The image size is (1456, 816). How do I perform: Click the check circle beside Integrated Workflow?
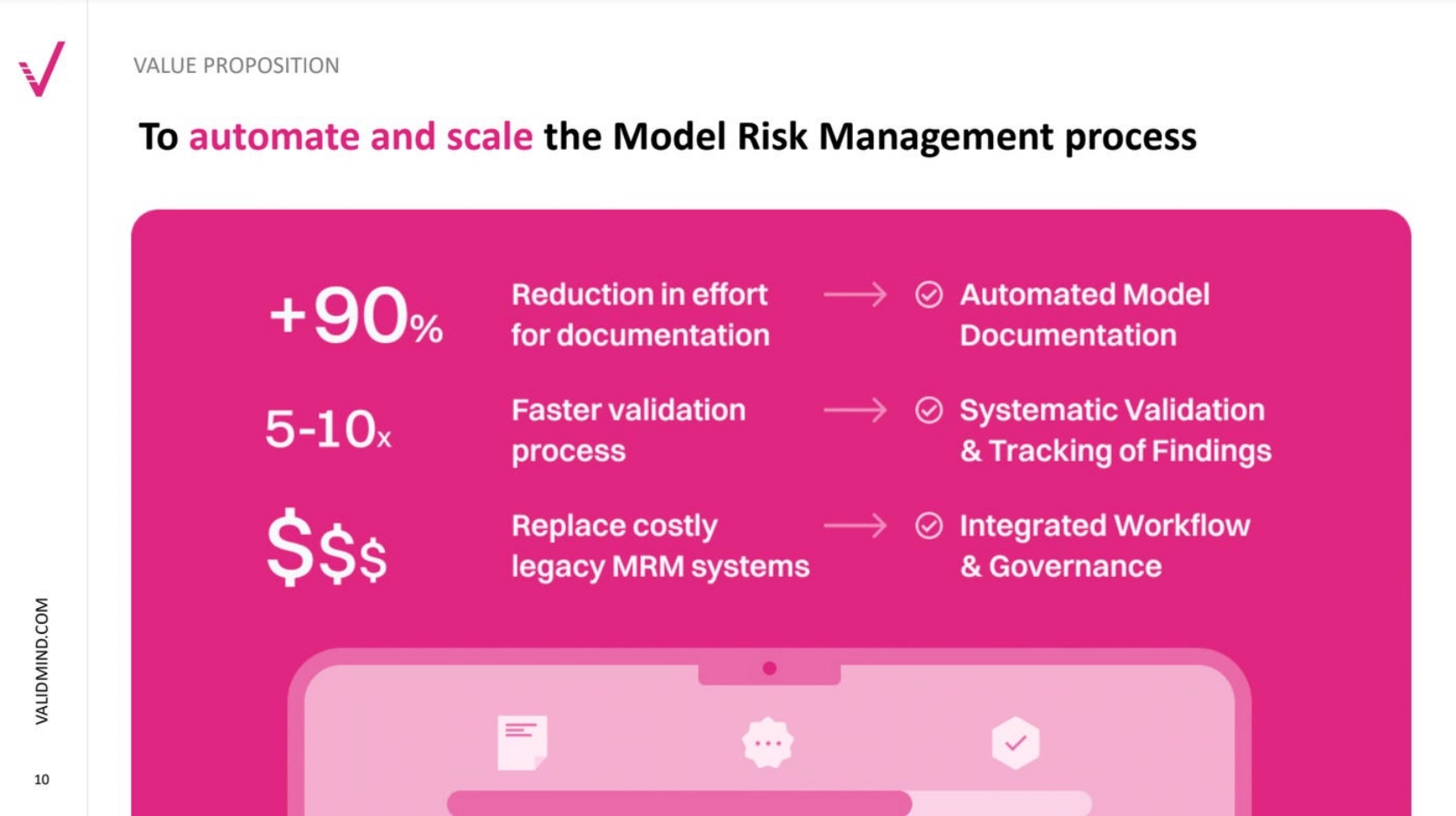click(929, 525)
